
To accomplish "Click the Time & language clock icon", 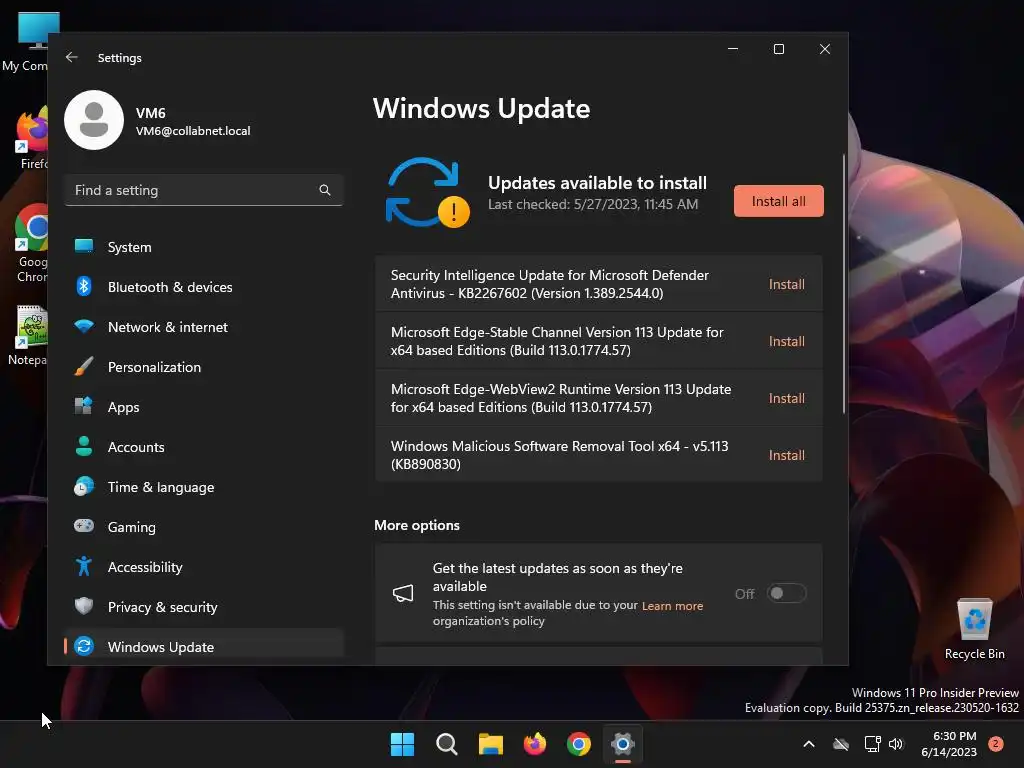I will tap(84, 487).
